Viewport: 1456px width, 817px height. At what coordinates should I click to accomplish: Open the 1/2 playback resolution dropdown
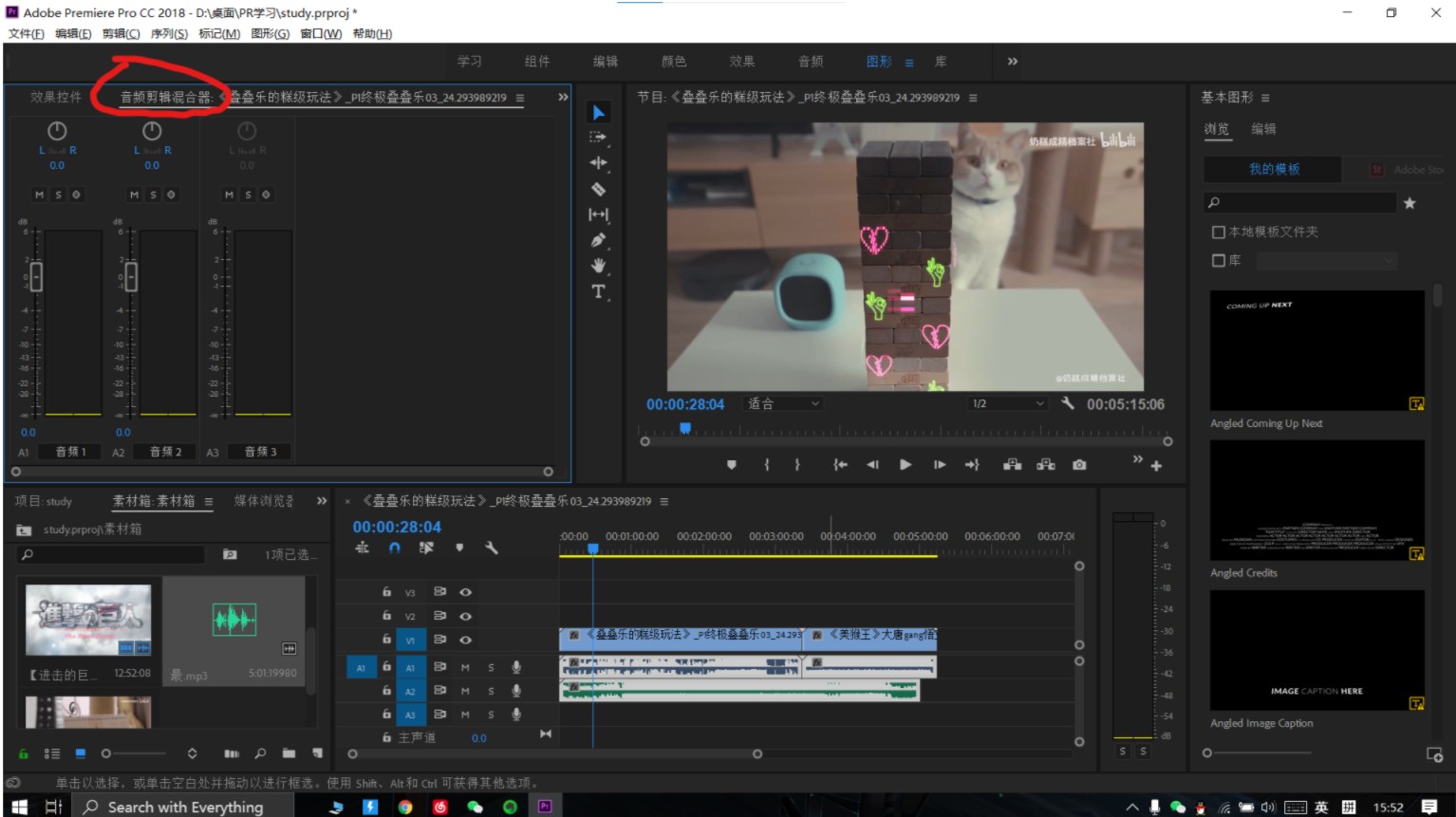[x=1008, y=404]
